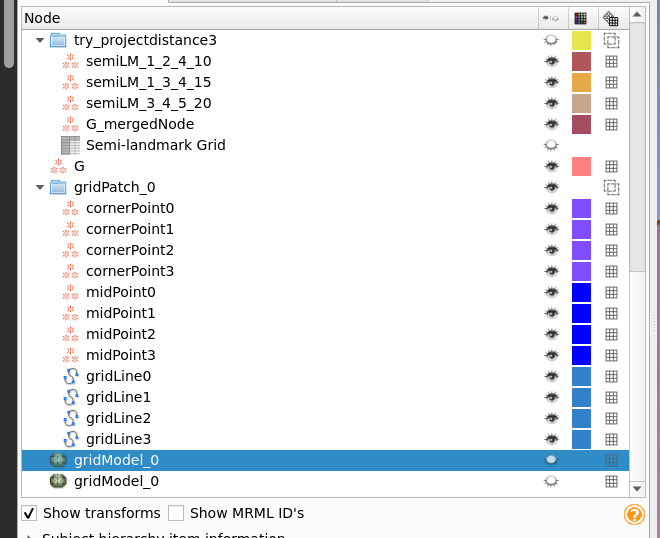The width and height of the screenshot is (660, 538).
Task: Collapse the try_projectdistance3 folder
Action: [x=40, y=40]
